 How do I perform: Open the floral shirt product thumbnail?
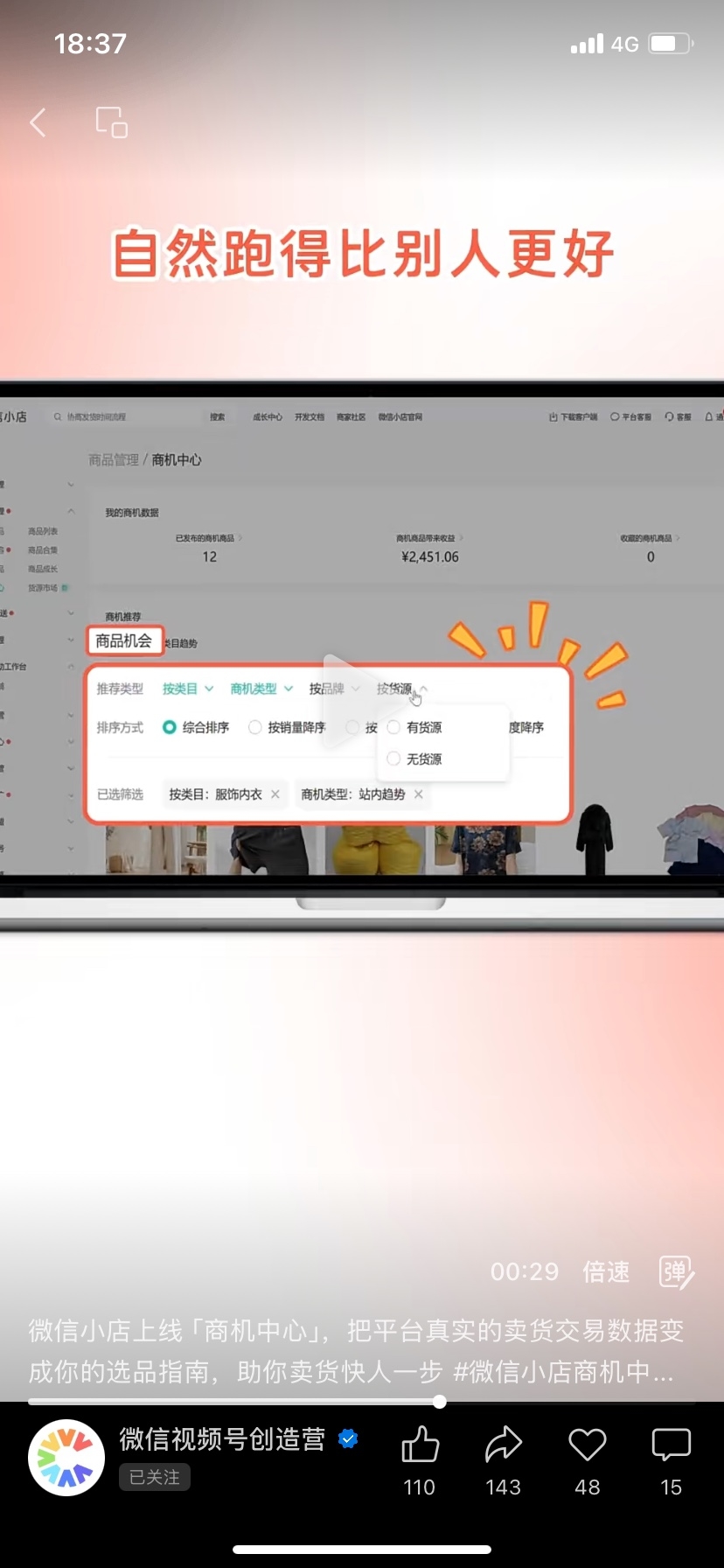484,850
